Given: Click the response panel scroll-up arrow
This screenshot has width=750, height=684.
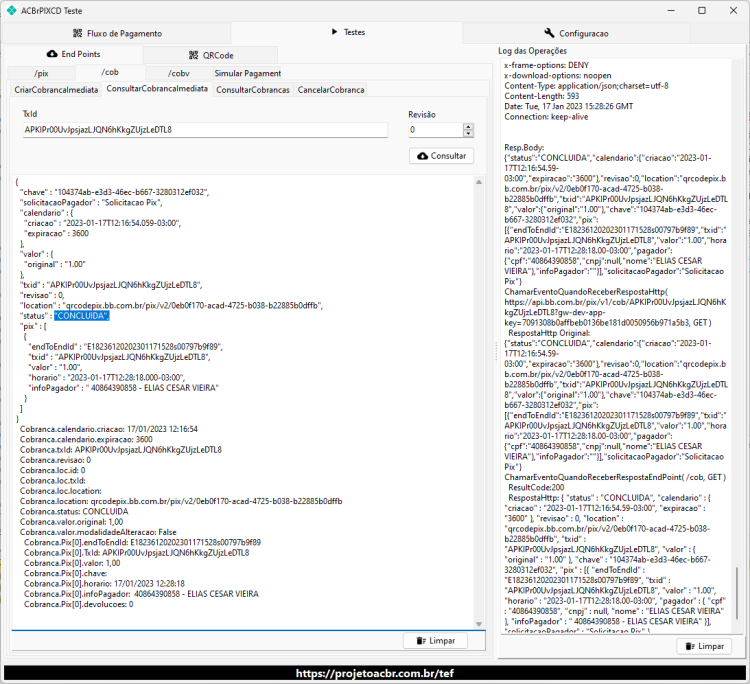Looking at the screenshot, I should (479, 182).
